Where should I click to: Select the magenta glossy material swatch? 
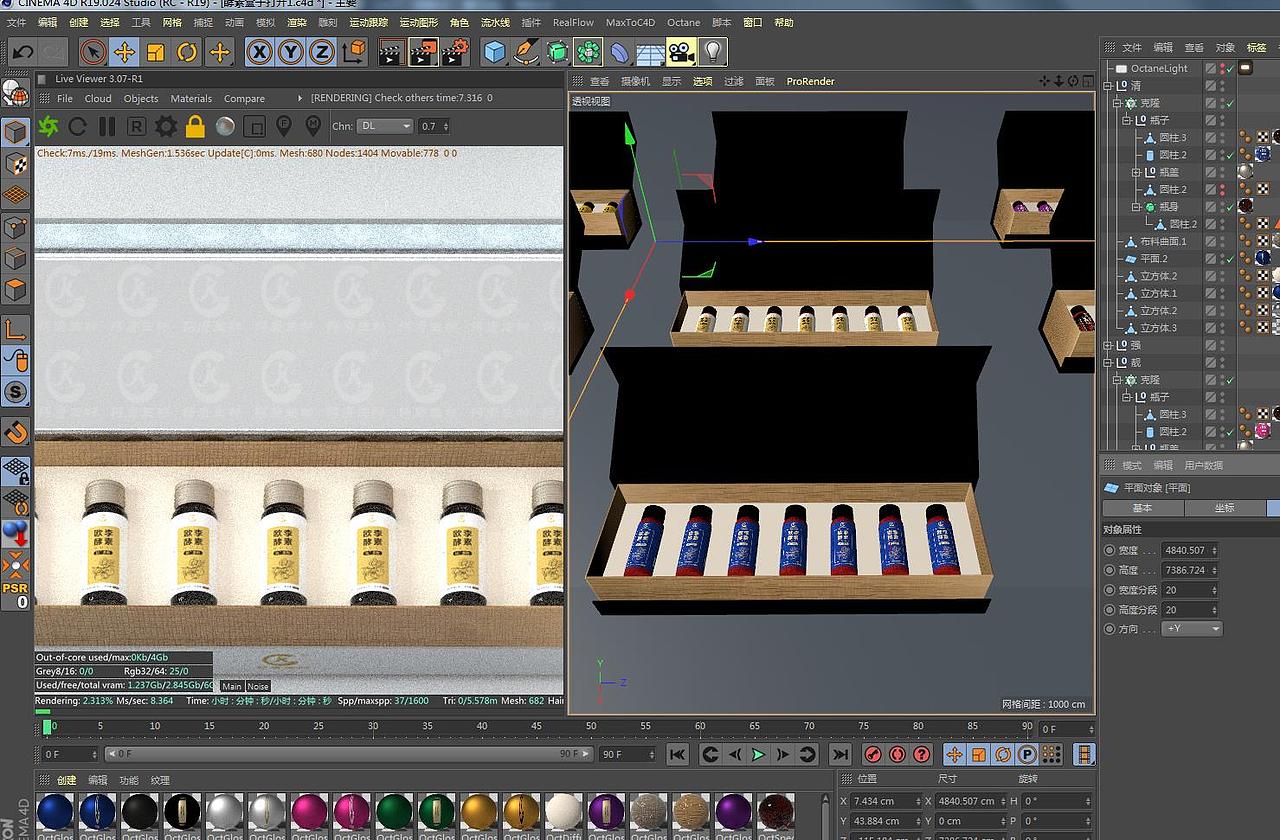click(309, 812)
